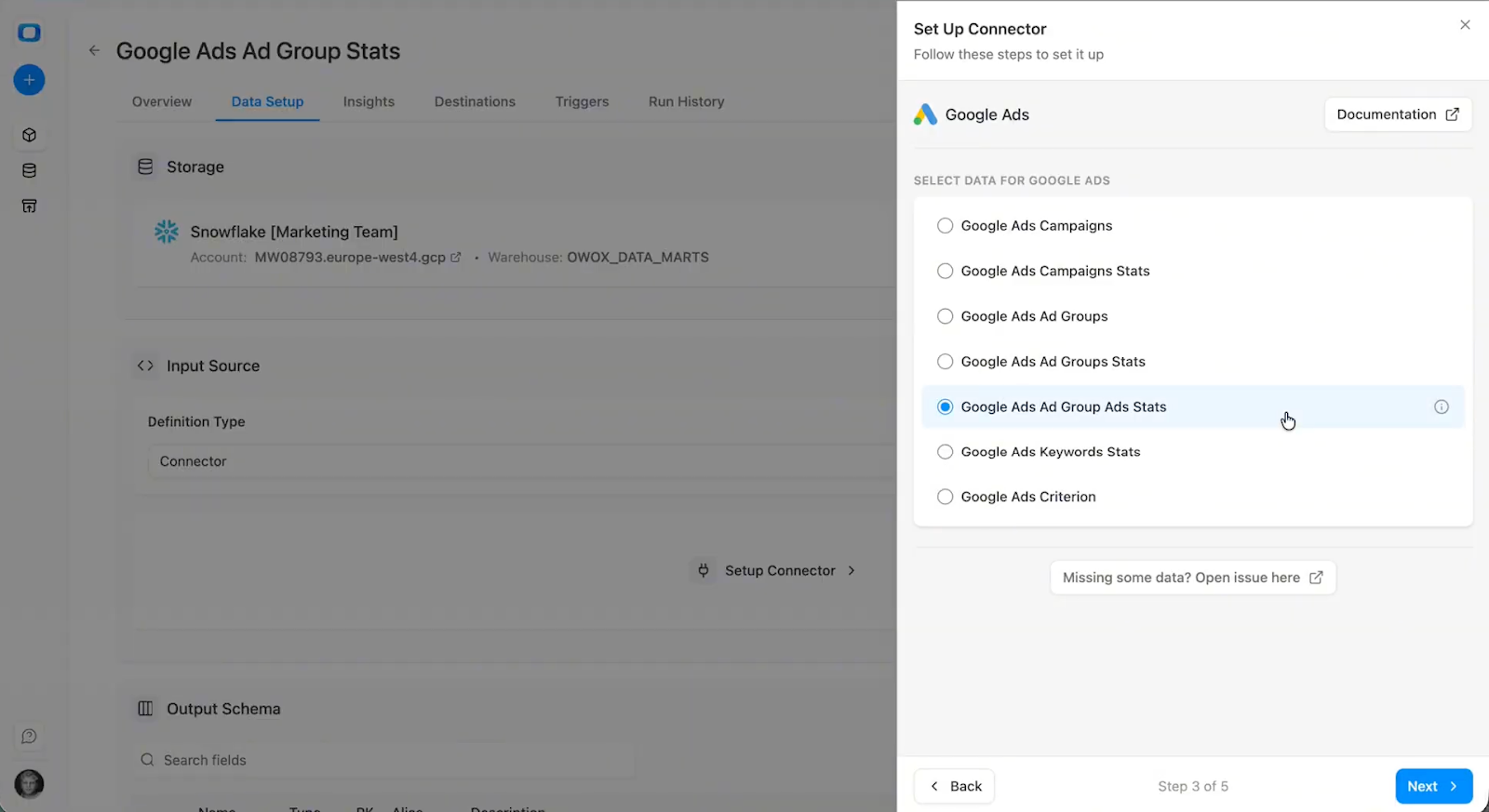Open the Definition Type Connector dropdown
This screenshot has width=1489, height=812.
point(521,461)
